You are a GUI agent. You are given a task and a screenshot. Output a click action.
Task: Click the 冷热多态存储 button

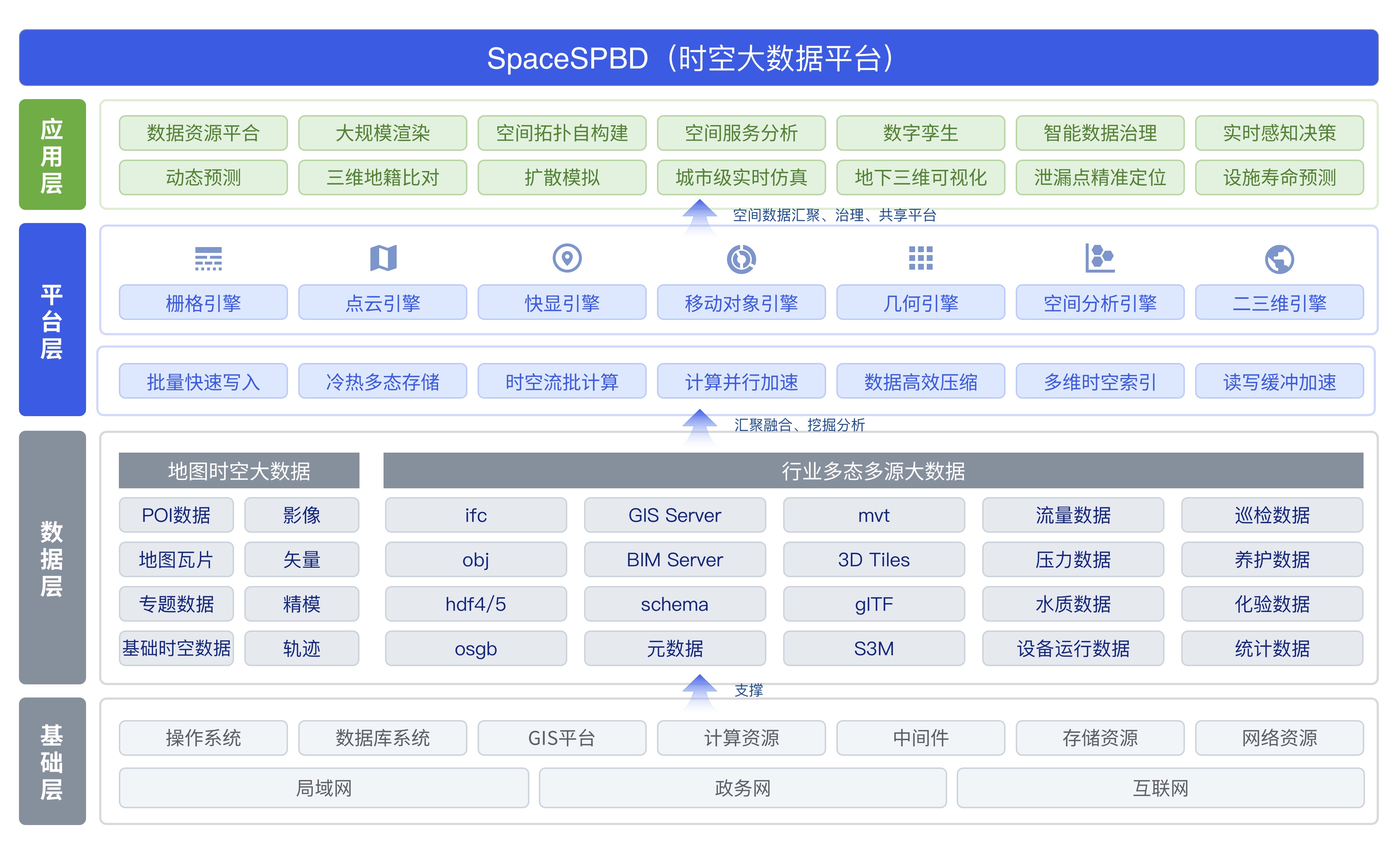click(382, 382)
